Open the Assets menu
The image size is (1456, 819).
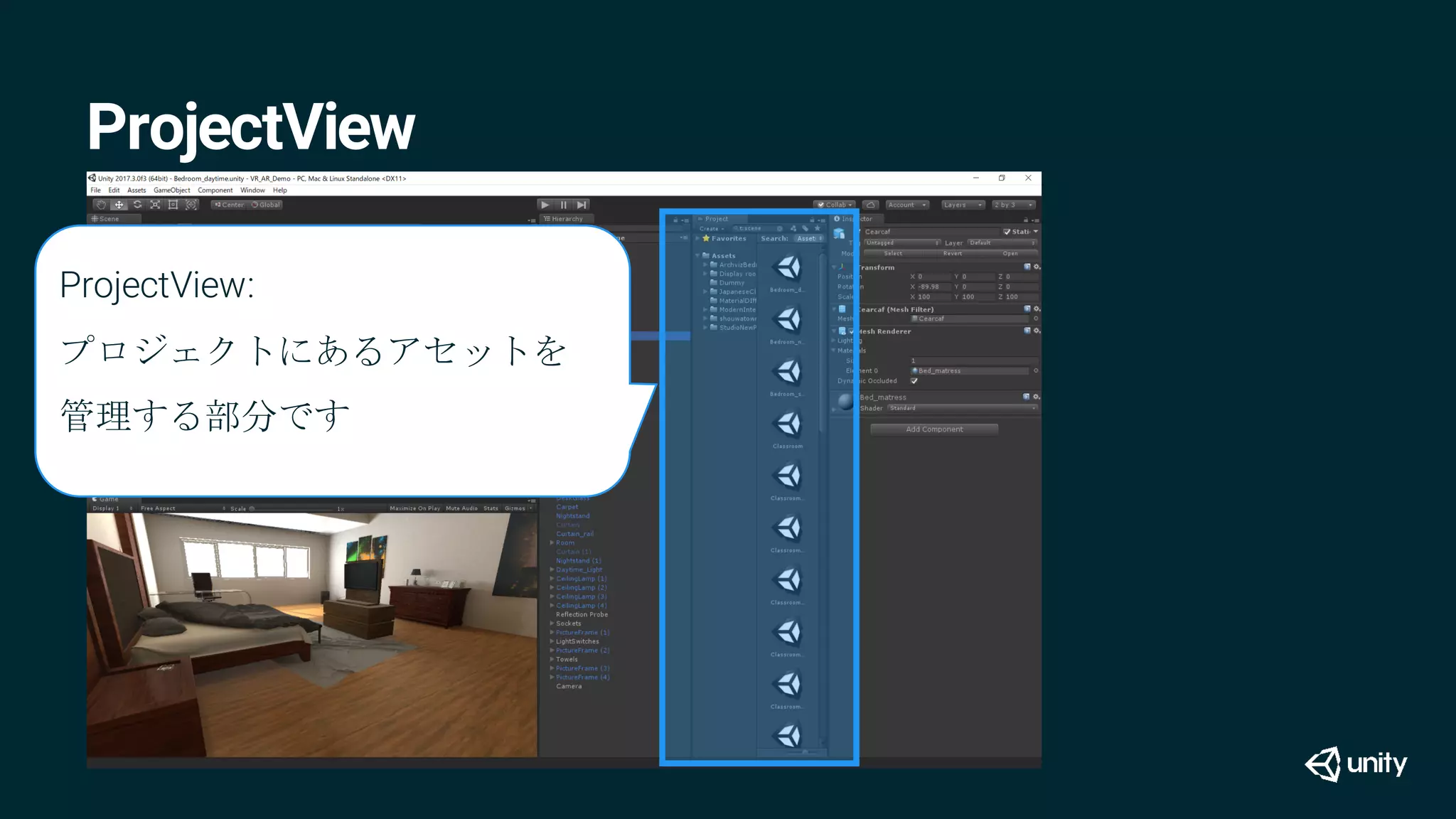(136, 190)
